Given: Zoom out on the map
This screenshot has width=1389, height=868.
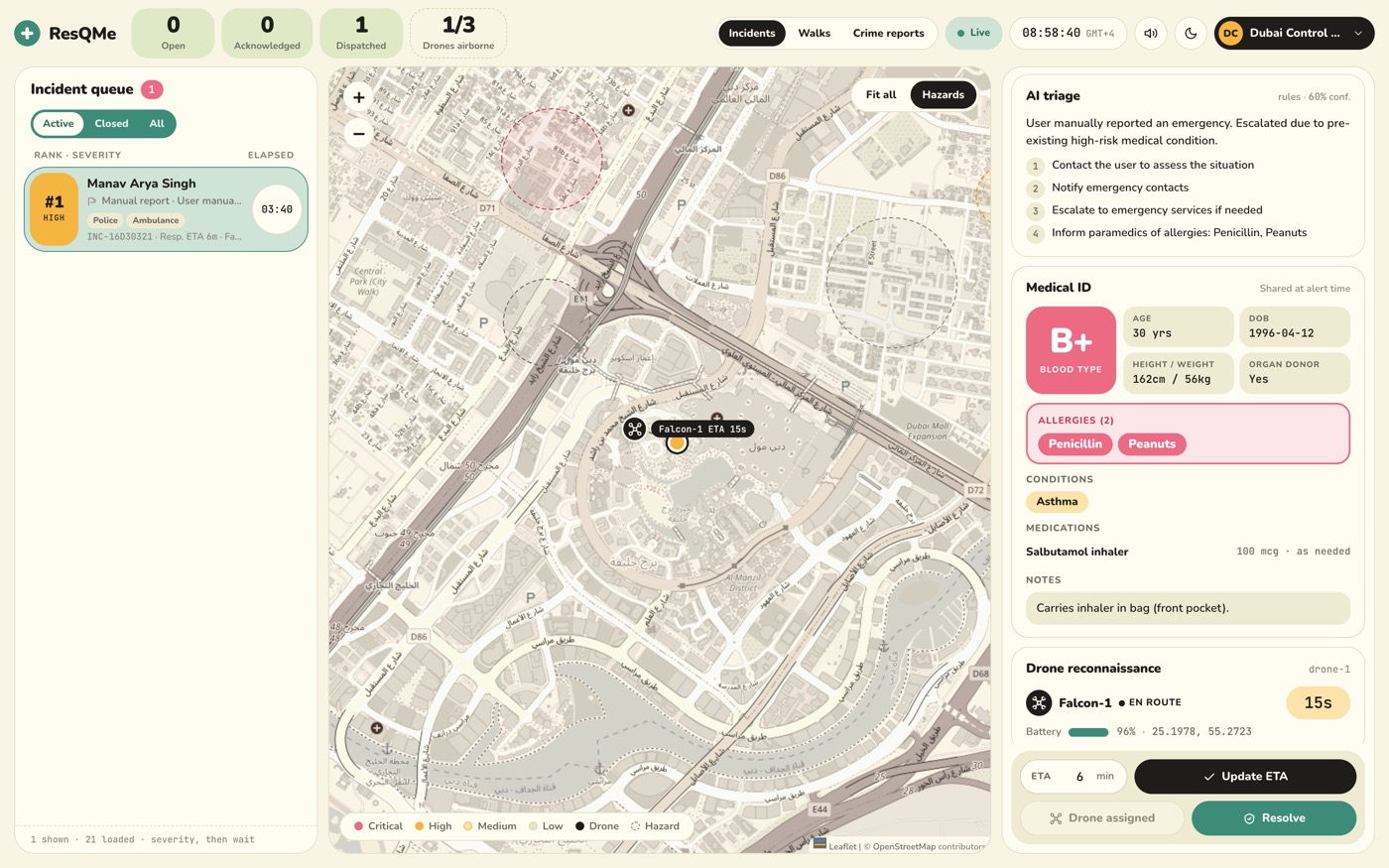Looking at the screenshot, I should pos(359,133).
